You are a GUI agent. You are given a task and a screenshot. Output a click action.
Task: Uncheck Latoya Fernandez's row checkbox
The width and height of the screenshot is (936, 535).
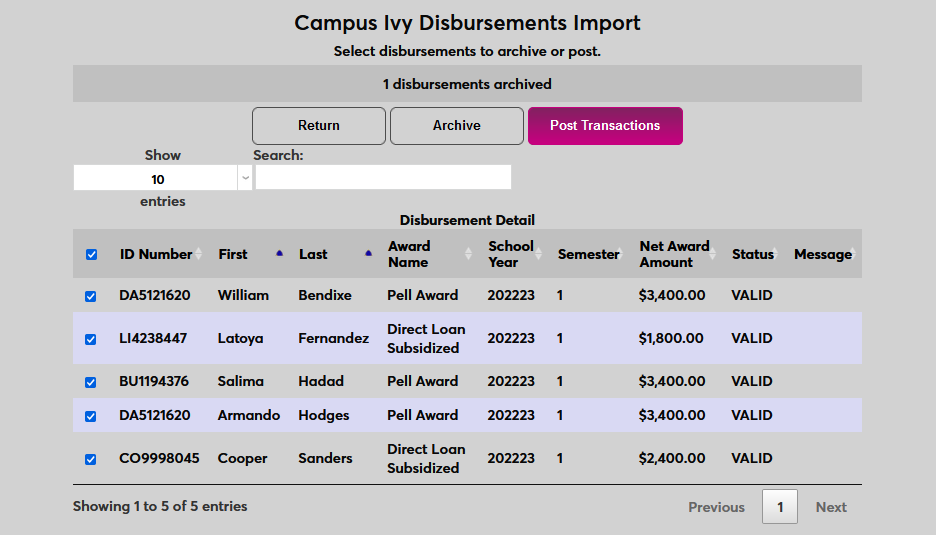click(91, 339)
